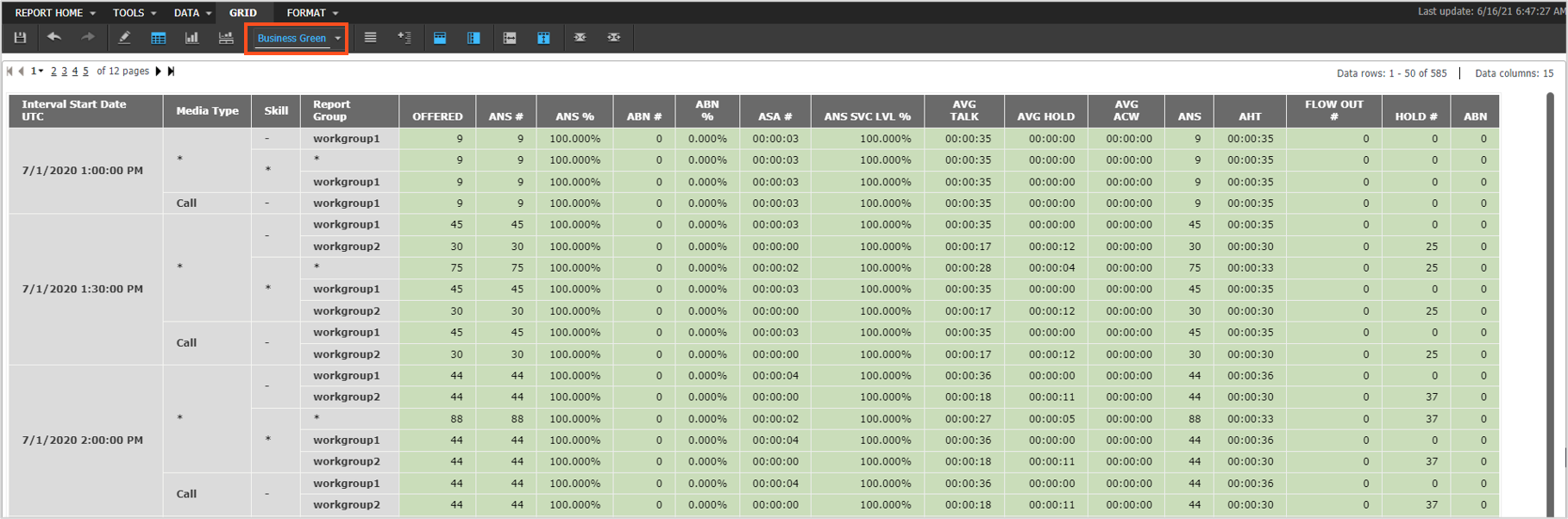Screen dimensions: 1568x519
Task: Click the next page arrow
Action: [x=159, y=72]
